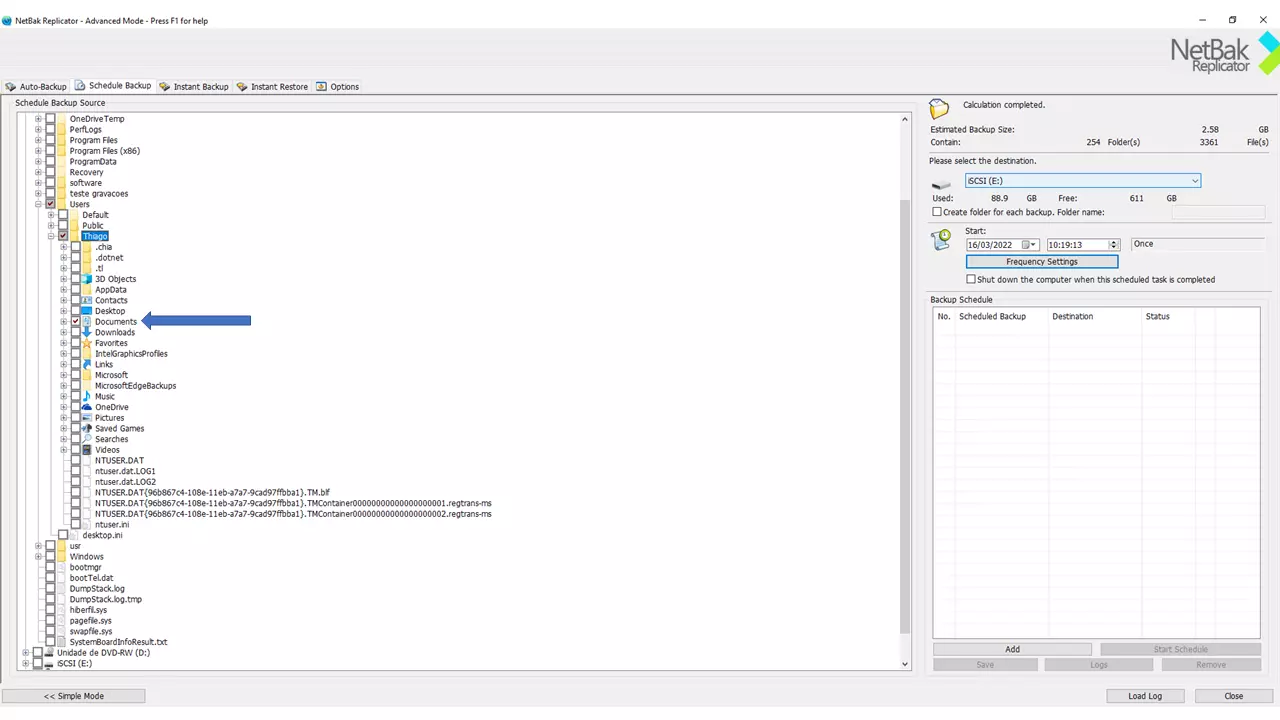Click the Desktop folder icon
Viewport: 1280px width, 720px height.
pos(87,311)
